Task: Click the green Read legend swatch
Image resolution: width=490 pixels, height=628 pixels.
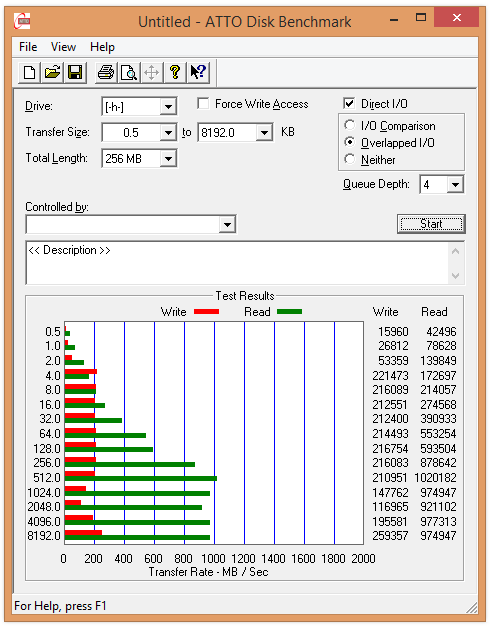Action: 289,312
